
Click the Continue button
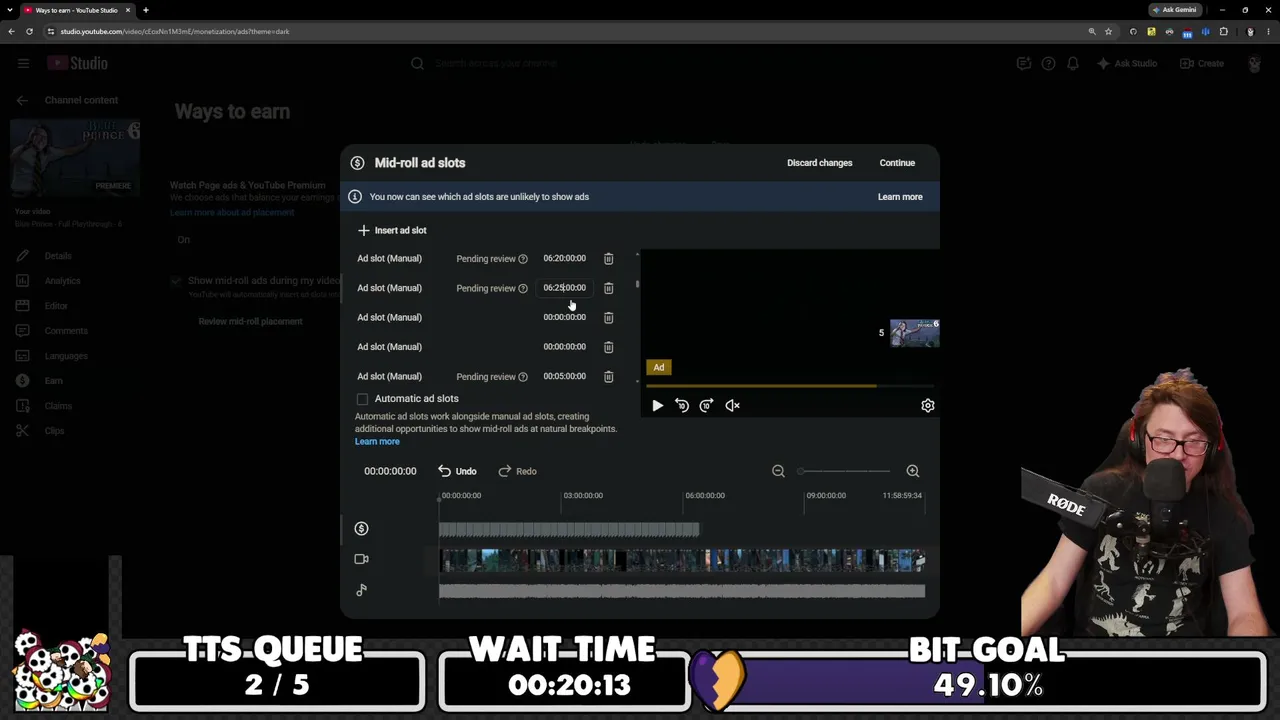coord(897,163)
